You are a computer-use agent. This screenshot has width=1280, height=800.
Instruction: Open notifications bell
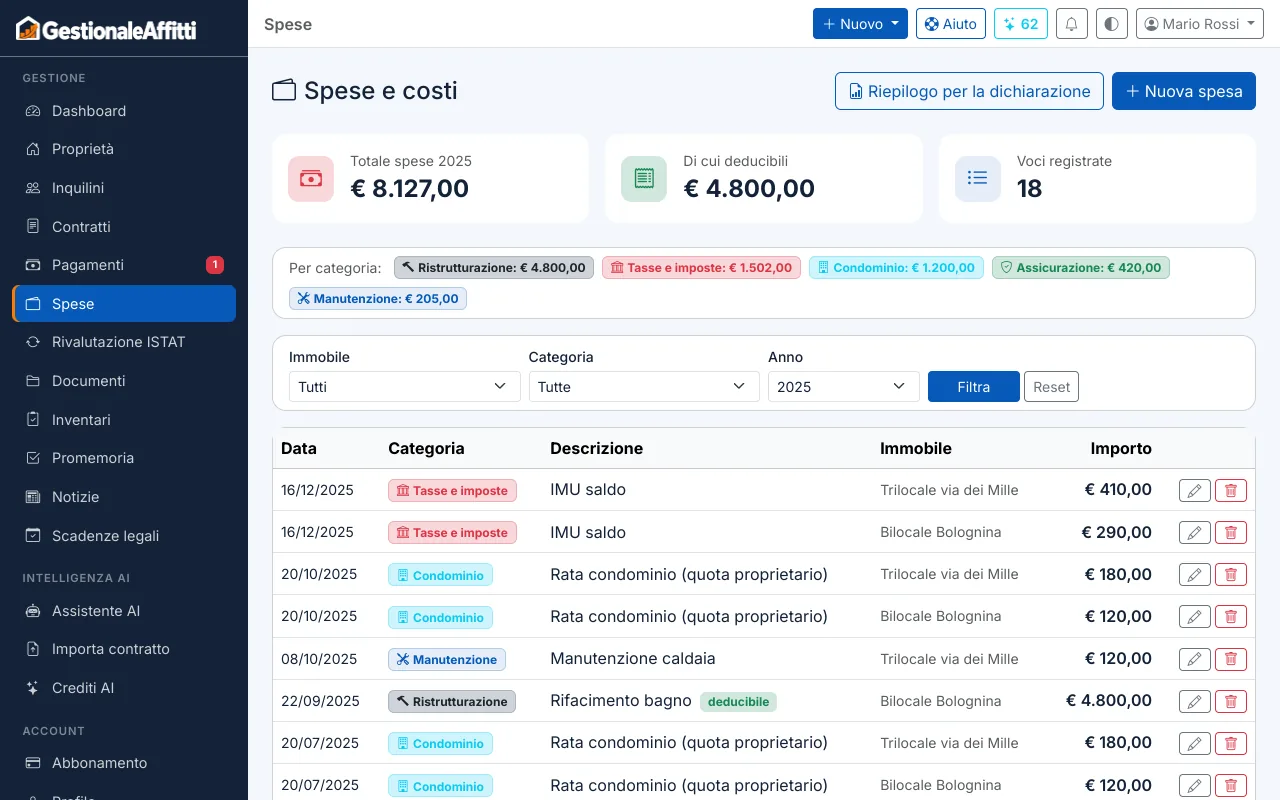(1072, 24)
